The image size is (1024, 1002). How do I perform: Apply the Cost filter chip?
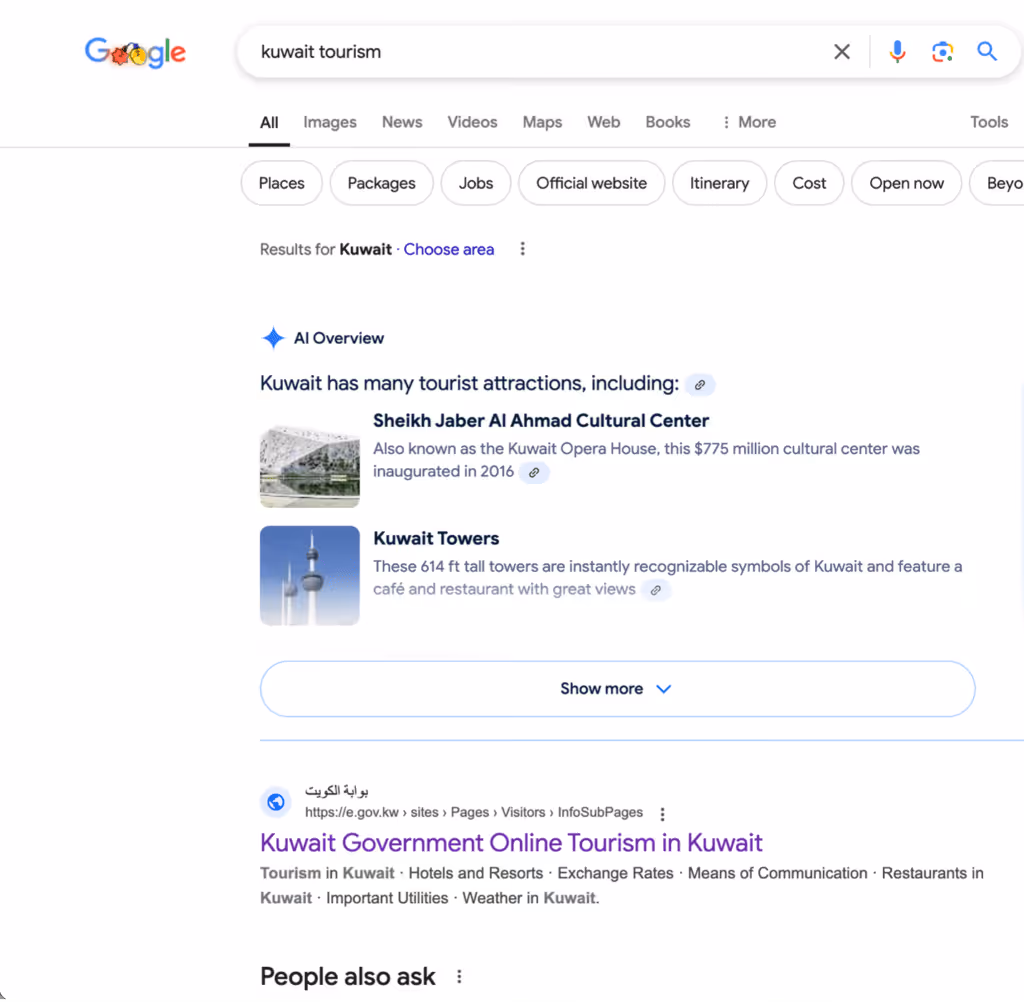(x=809, y=183)
